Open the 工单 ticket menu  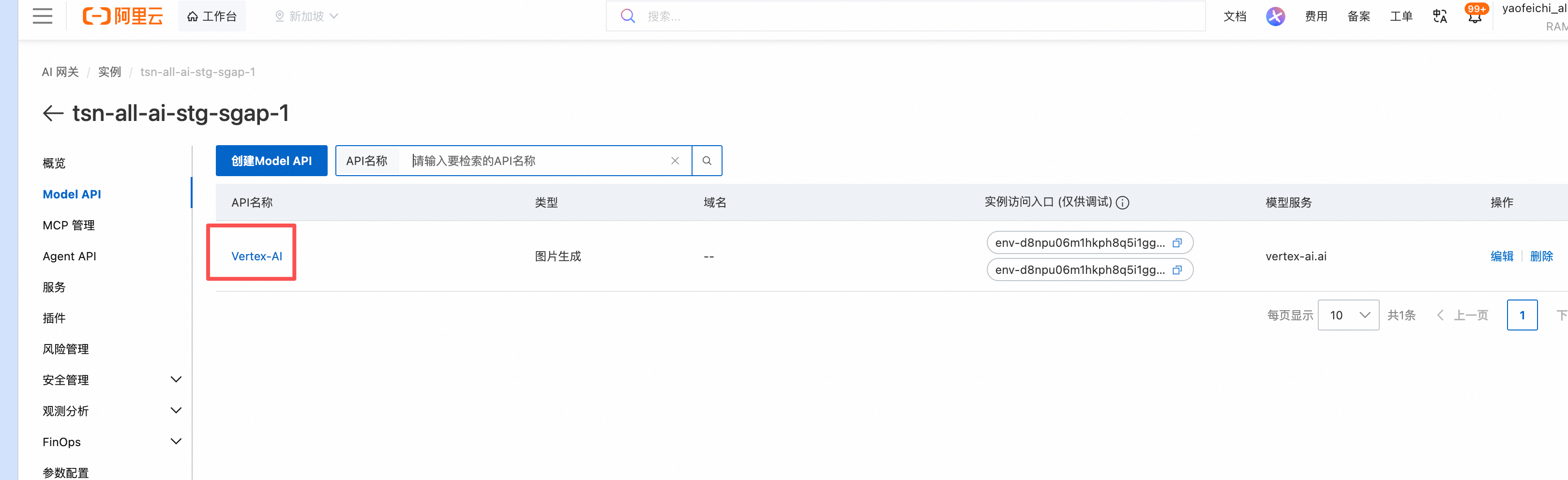coord(1401,16)
